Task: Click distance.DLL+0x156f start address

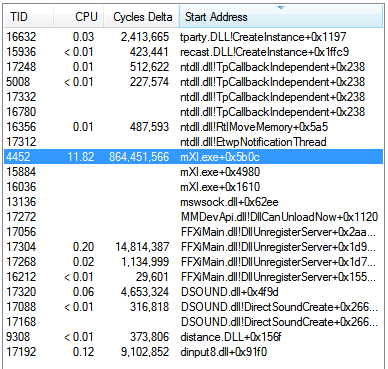Action: pos(230,337)
